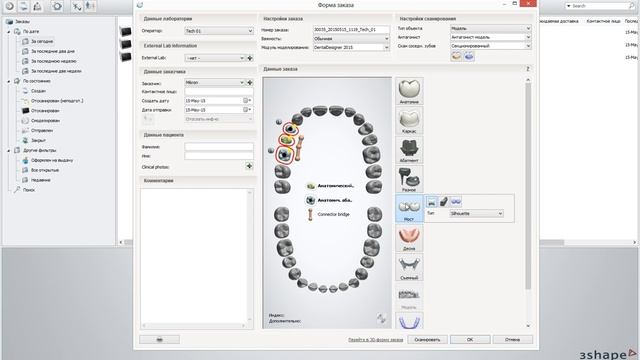Open the Антагонист dropdown
The height and width of the screenshot is (360, 640).
[491, 37]
